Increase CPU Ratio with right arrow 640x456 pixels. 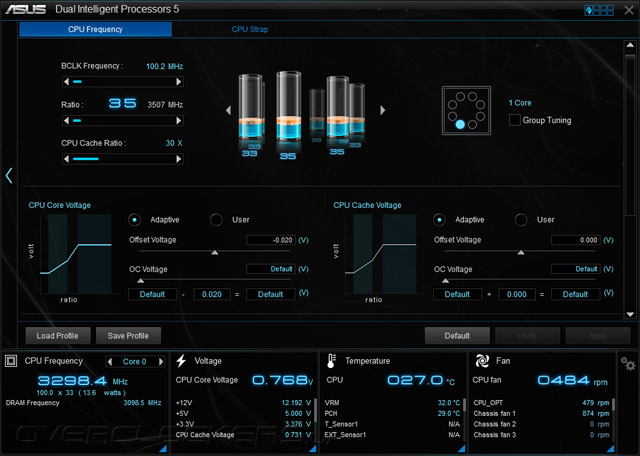point(178,120)
